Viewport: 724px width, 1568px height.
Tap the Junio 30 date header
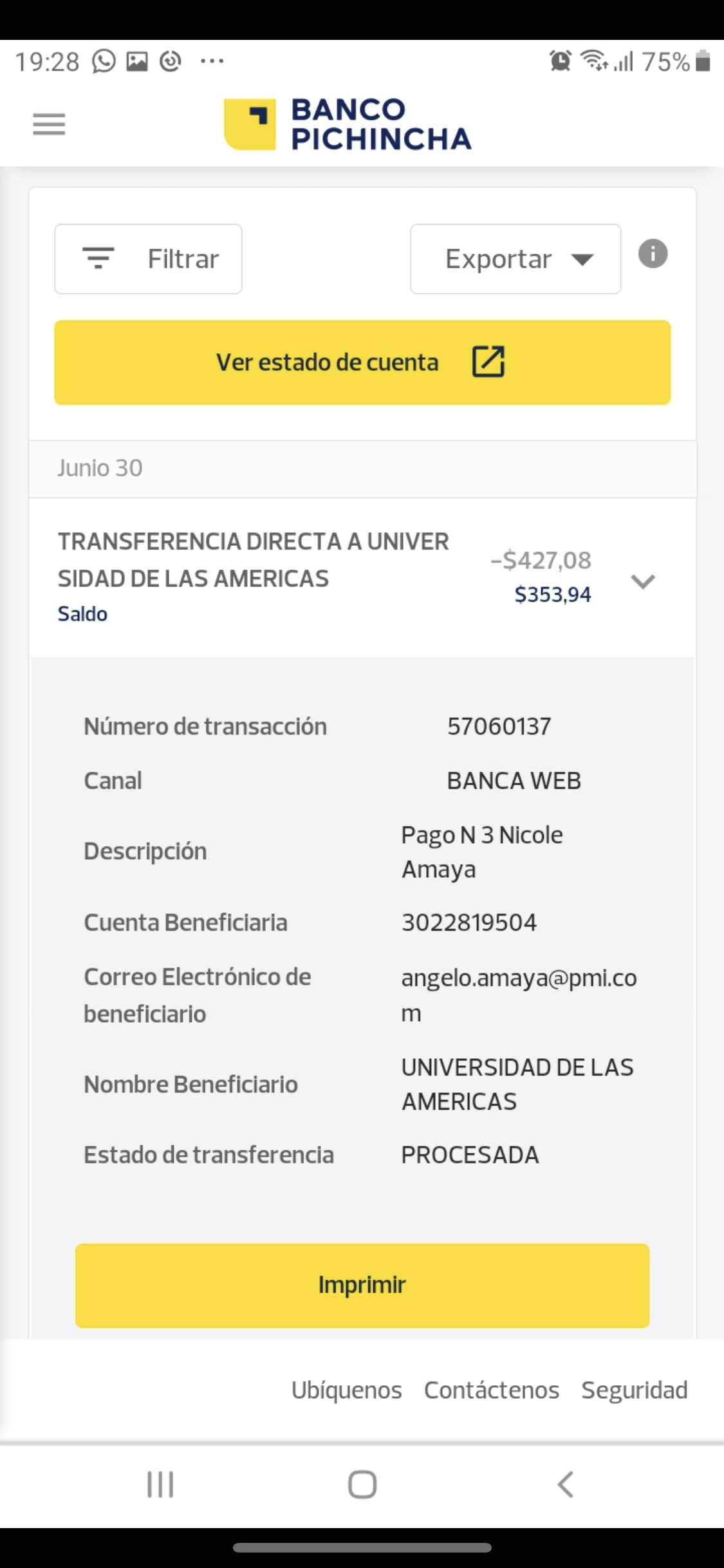[100, 468]
